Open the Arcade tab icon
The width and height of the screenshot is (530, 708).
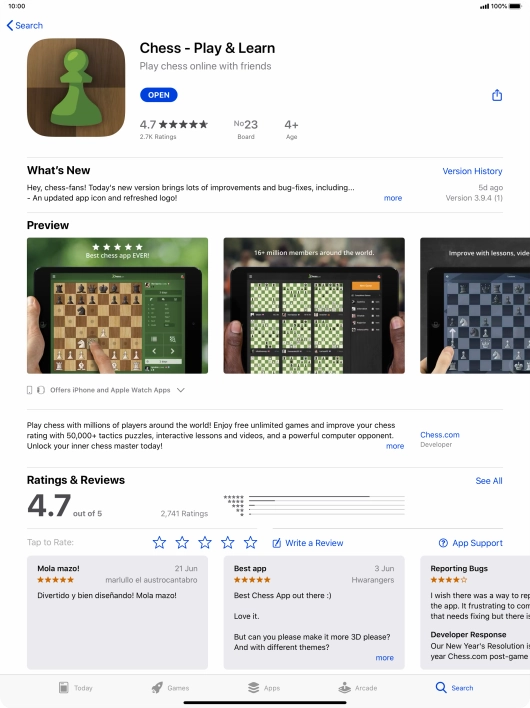tap(344, 688)
